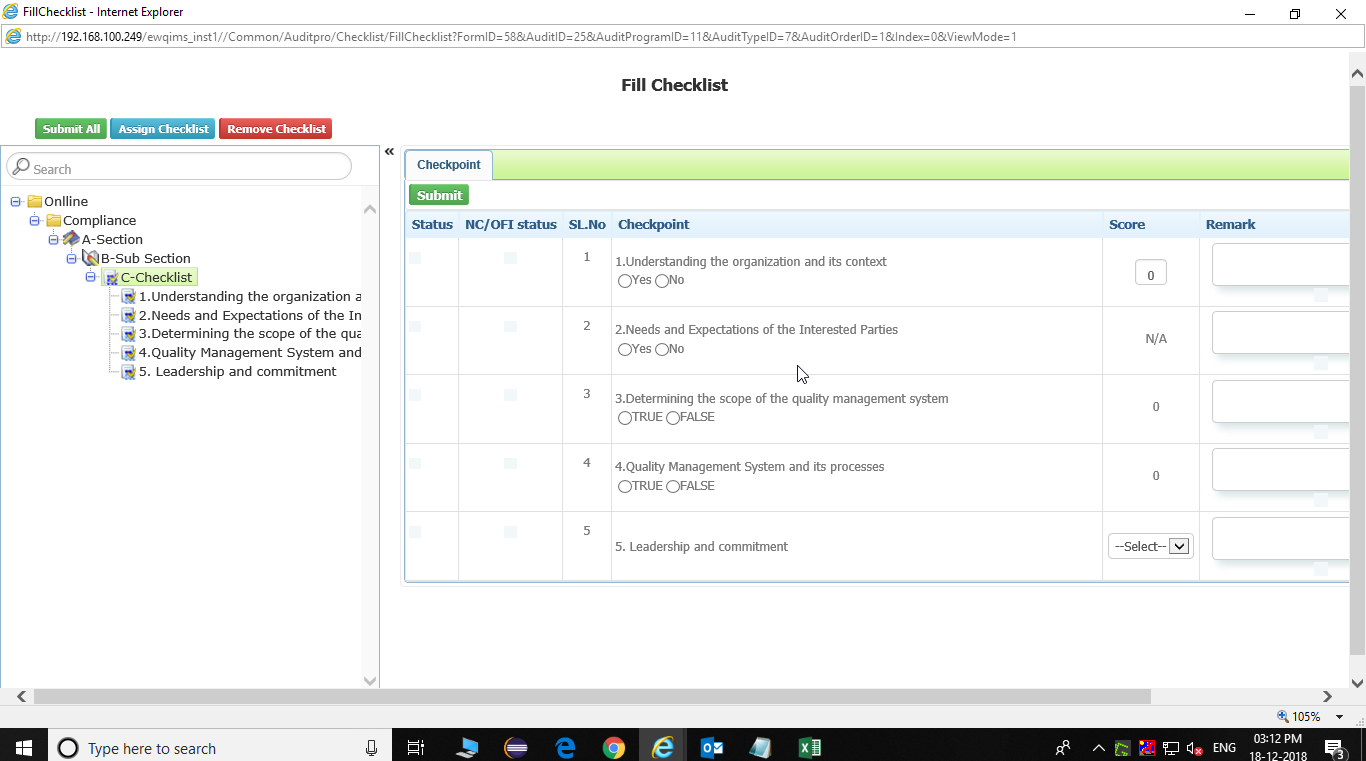Screen dimensions: 1366x761
Task: Click the tree Search input field
Action: coord(180,167)
